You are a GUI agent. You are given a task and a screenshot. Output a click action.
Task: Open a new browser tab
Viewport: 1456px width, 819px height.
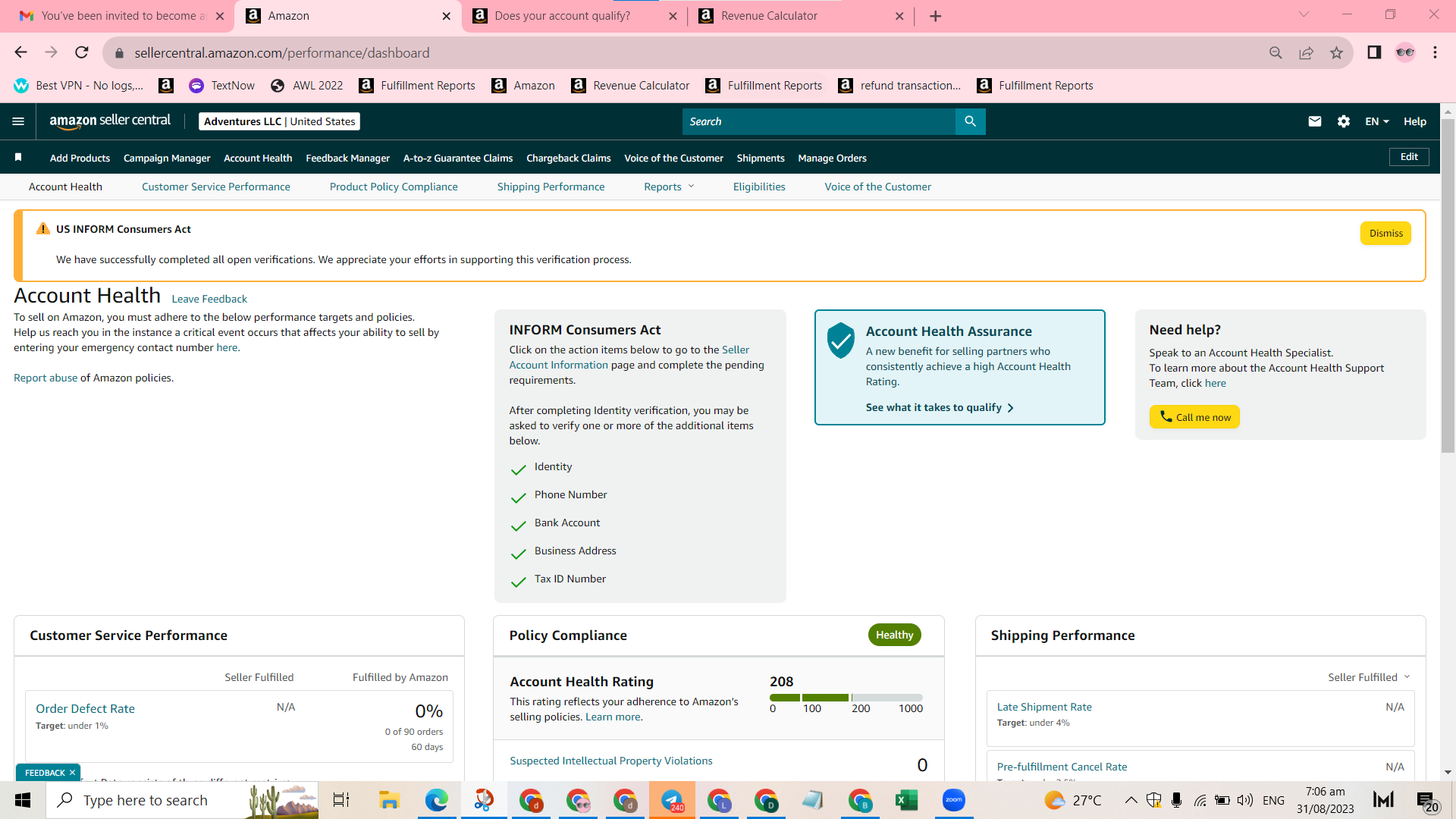[x=936, y=16]
